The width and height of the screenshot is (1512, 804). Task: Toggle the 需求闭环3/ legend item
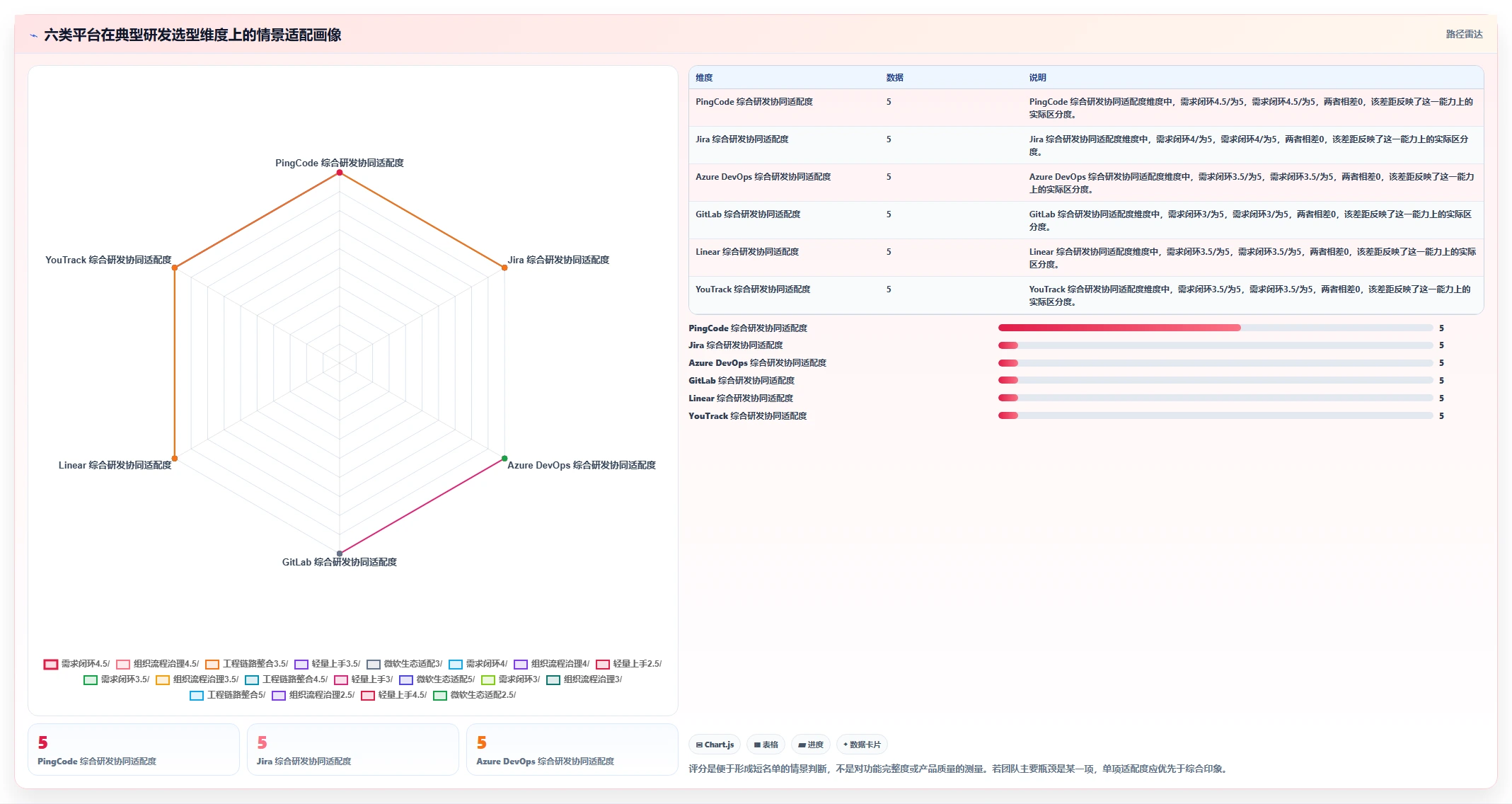point(510,679)
